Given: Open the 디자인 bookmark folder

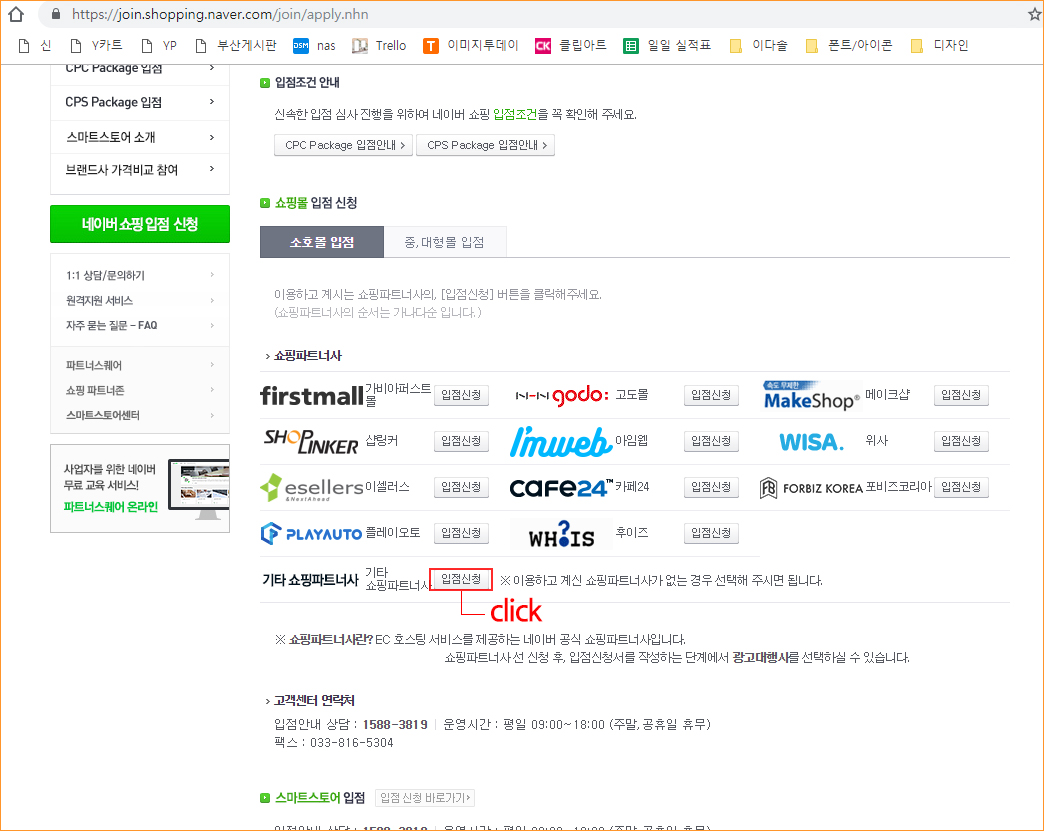Looking at the screenshot, I should [939, 45].
